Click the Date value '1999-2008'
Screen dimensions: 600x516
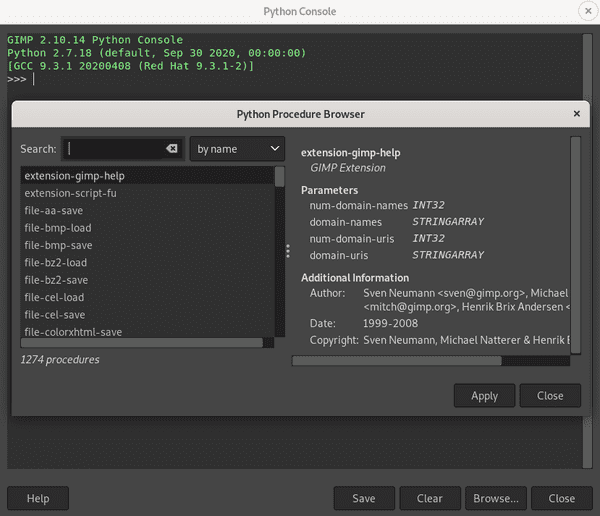(x=390, y=323)
